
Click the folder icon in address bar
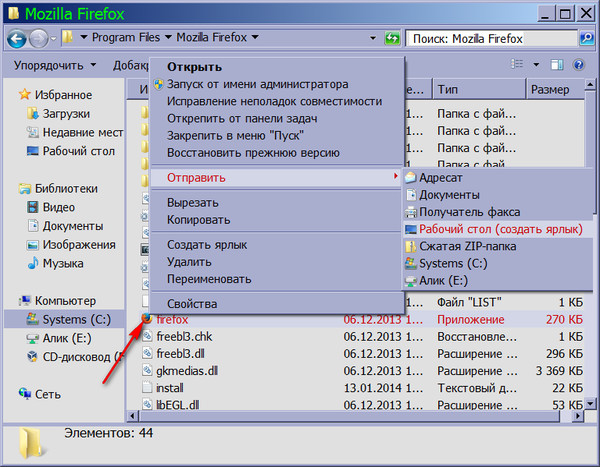68,37
